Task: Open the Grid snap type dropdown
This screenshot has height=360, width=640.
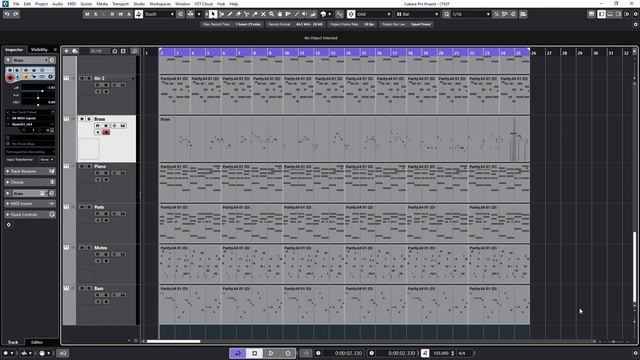Action: [x=373, y=14]
